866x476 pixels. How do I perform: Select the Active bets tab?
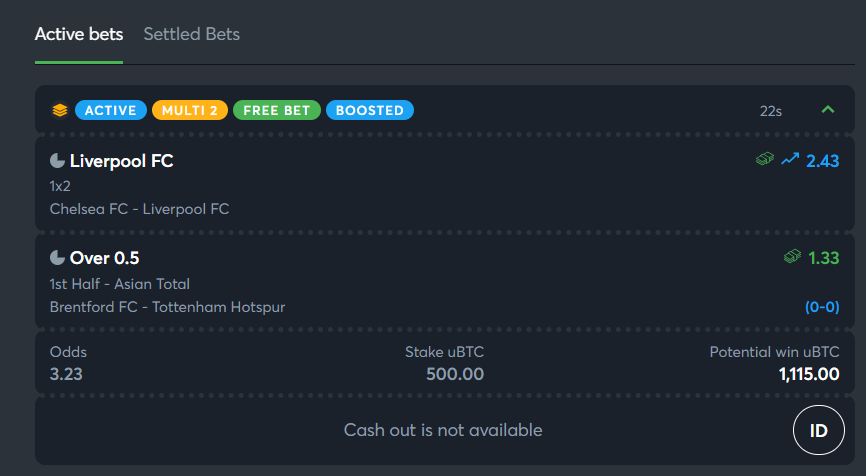point(79,34)
